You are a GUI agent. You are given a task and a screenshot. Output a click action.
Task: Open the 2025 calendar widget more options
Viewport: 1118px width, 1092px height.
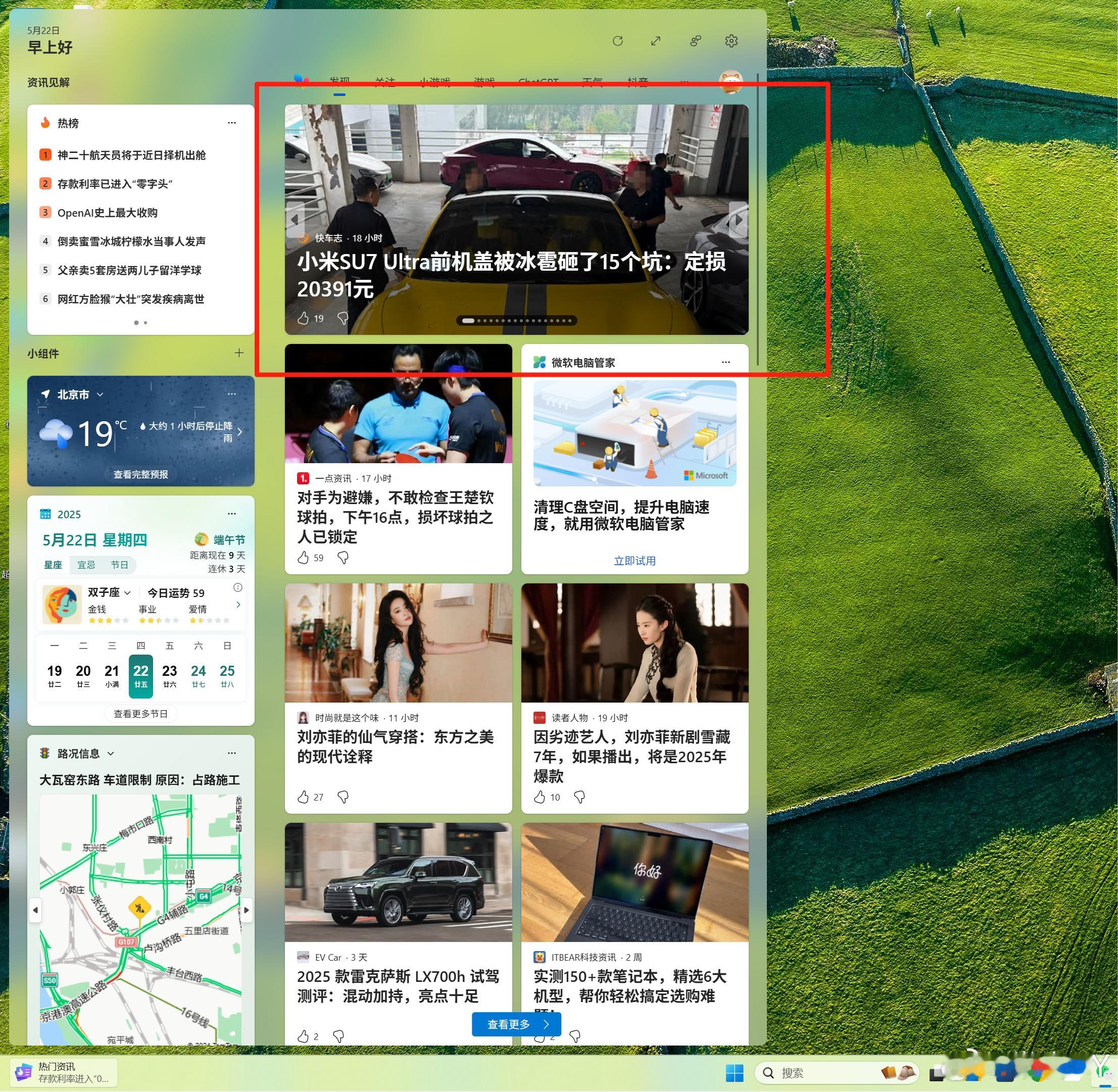(232, 514)
